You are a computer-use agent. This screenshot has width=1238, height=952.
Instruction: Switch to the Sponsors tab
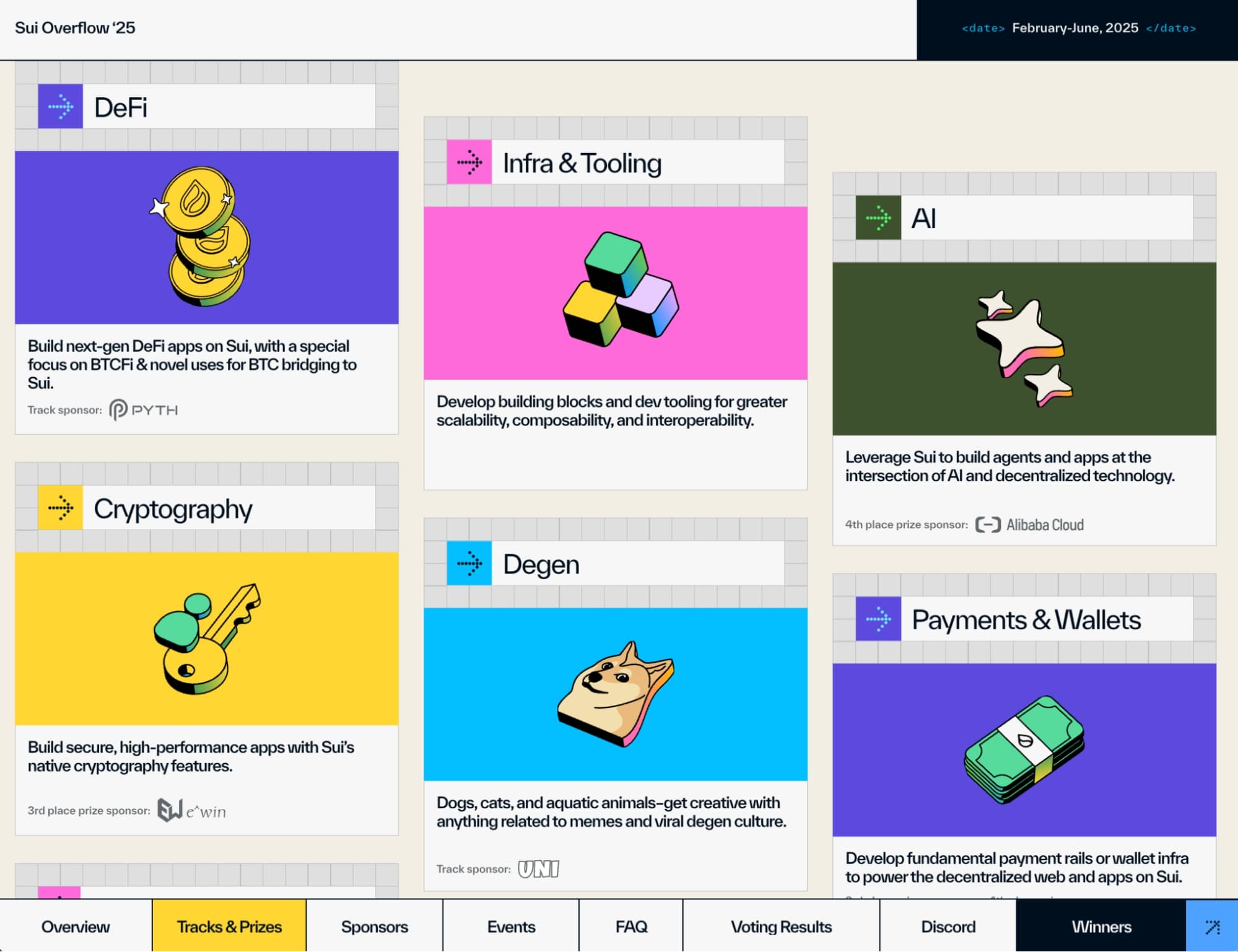[x=374, y=927]
